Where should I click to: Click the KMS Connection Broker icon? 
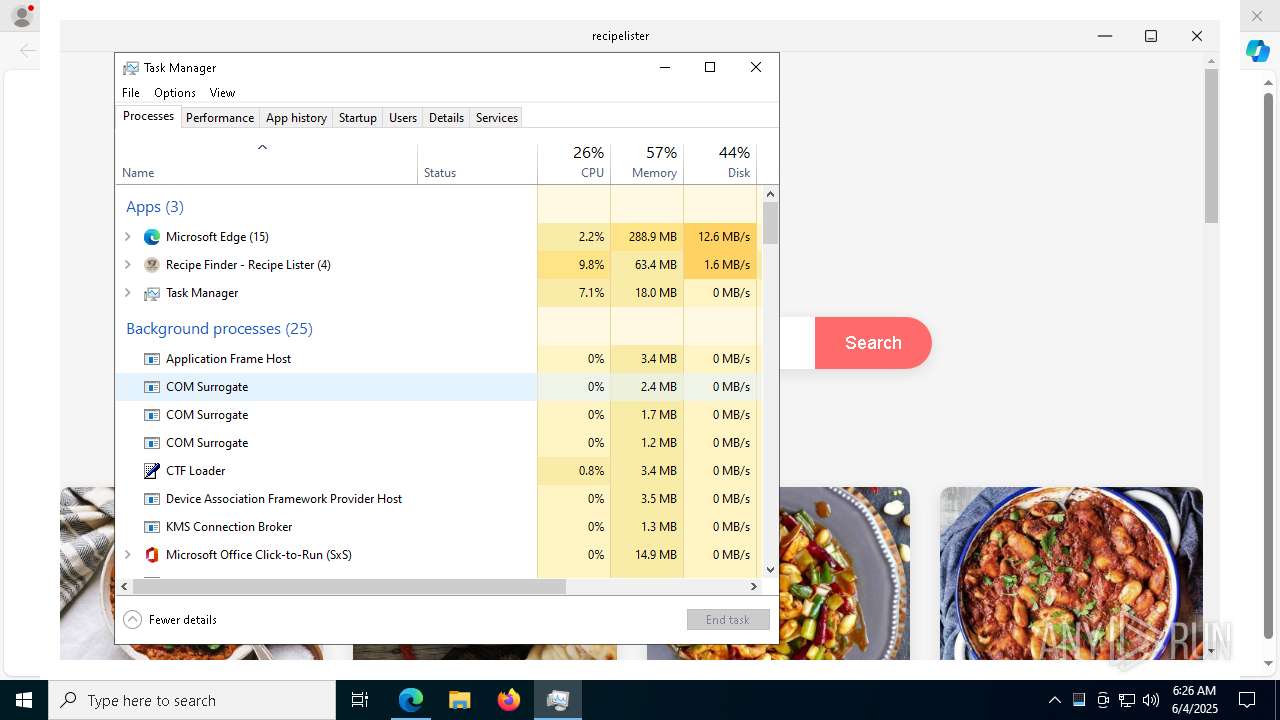pos(152,527)
